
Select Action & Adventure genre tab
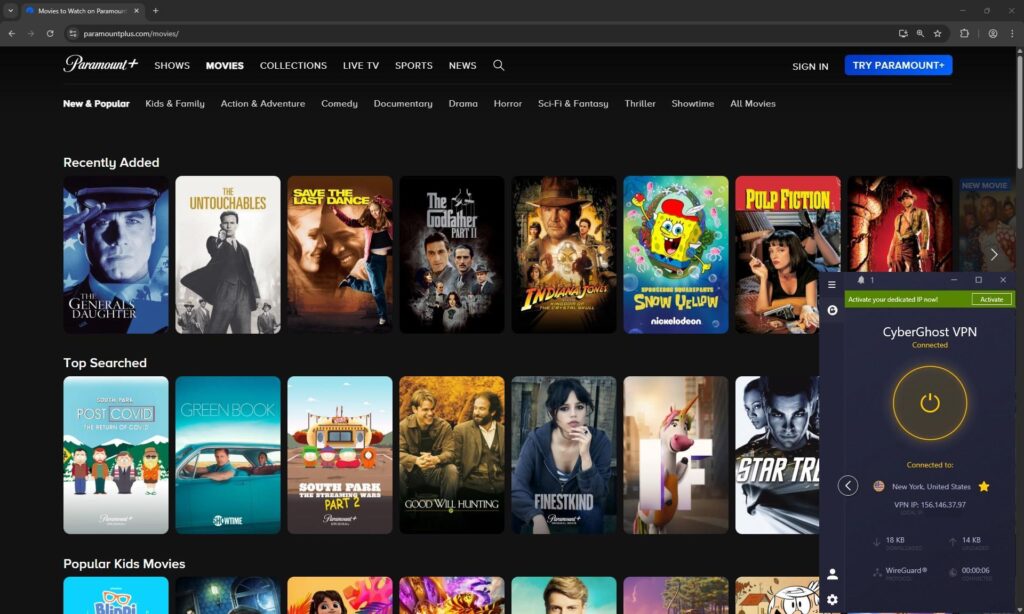coord(263,103)
